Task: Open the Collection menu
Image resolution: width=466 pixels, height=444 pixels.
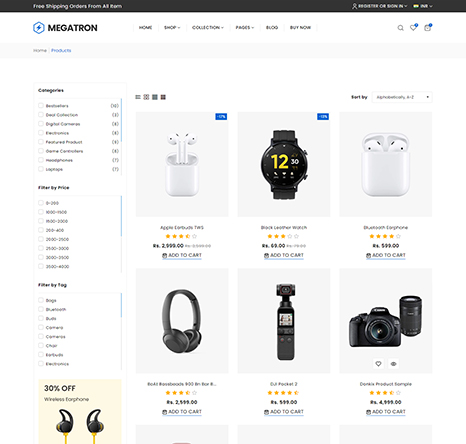Action: [208, 28]
